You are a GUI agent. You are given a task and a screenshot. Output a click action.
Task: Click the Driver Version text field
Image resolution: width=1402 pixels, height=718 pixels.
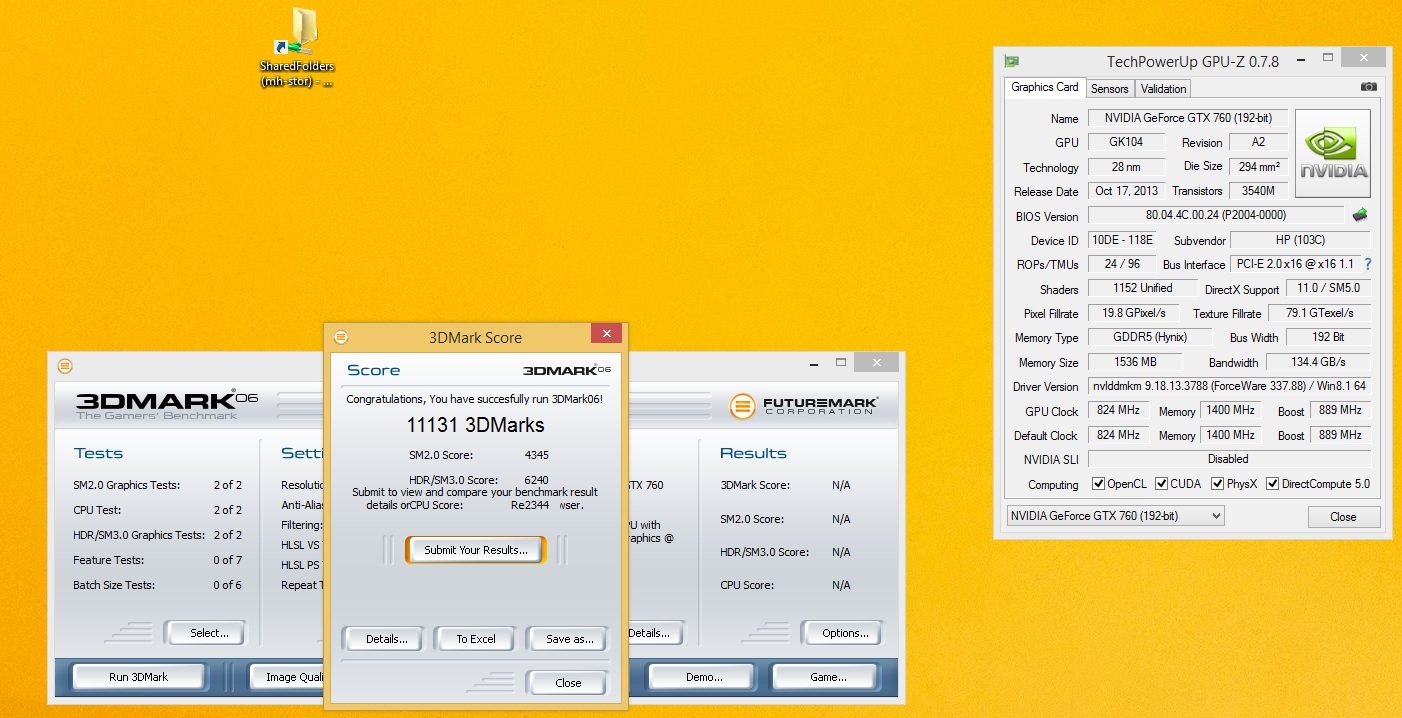1228,387
